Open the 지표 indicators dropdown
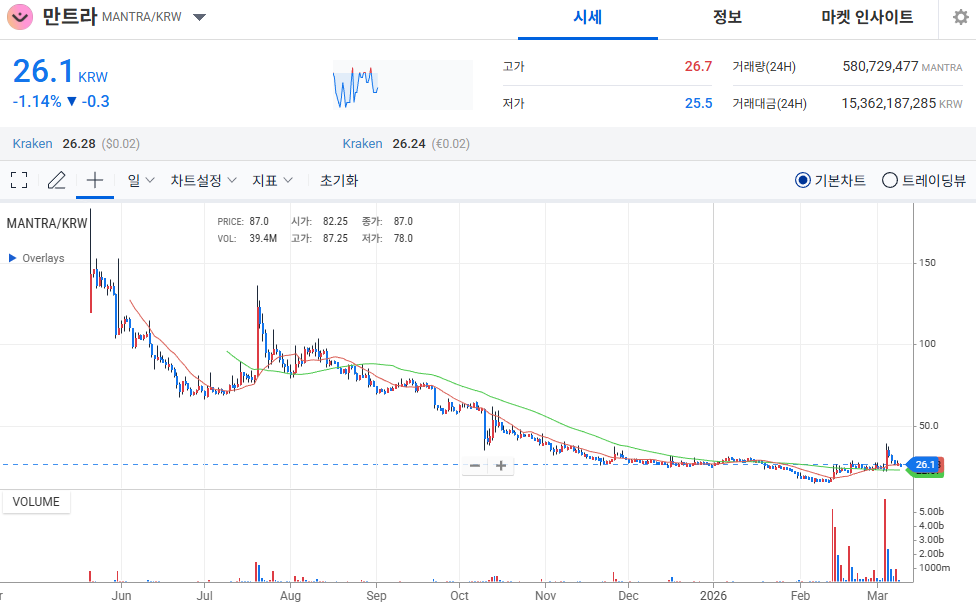The image size is (976, 610). [x=272, y=181]
